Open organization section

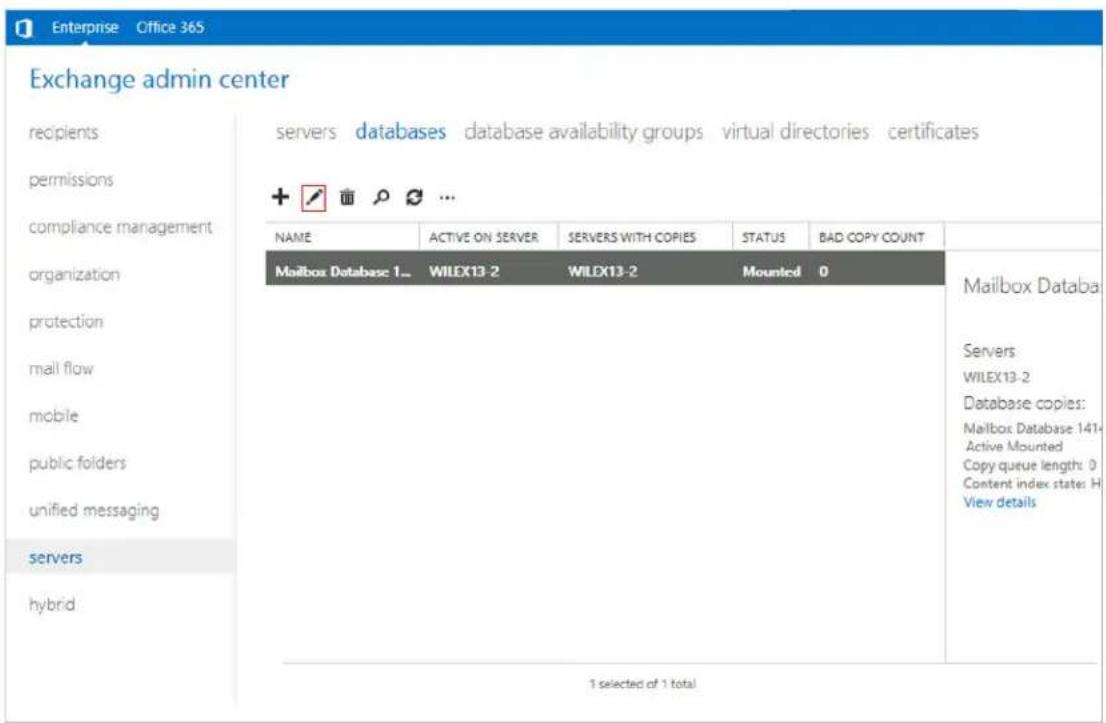[x=74, y=274]
